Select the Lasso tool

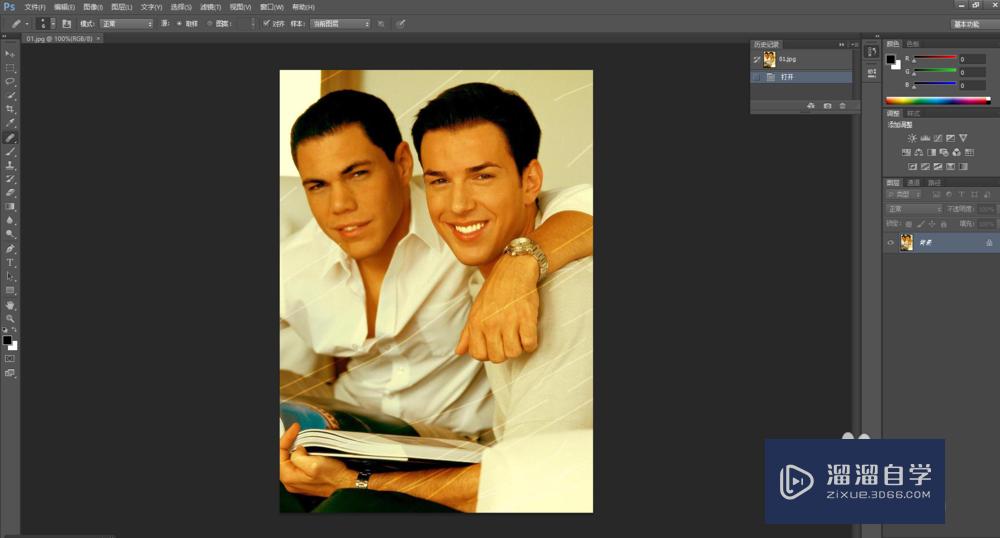pos(10,81)
